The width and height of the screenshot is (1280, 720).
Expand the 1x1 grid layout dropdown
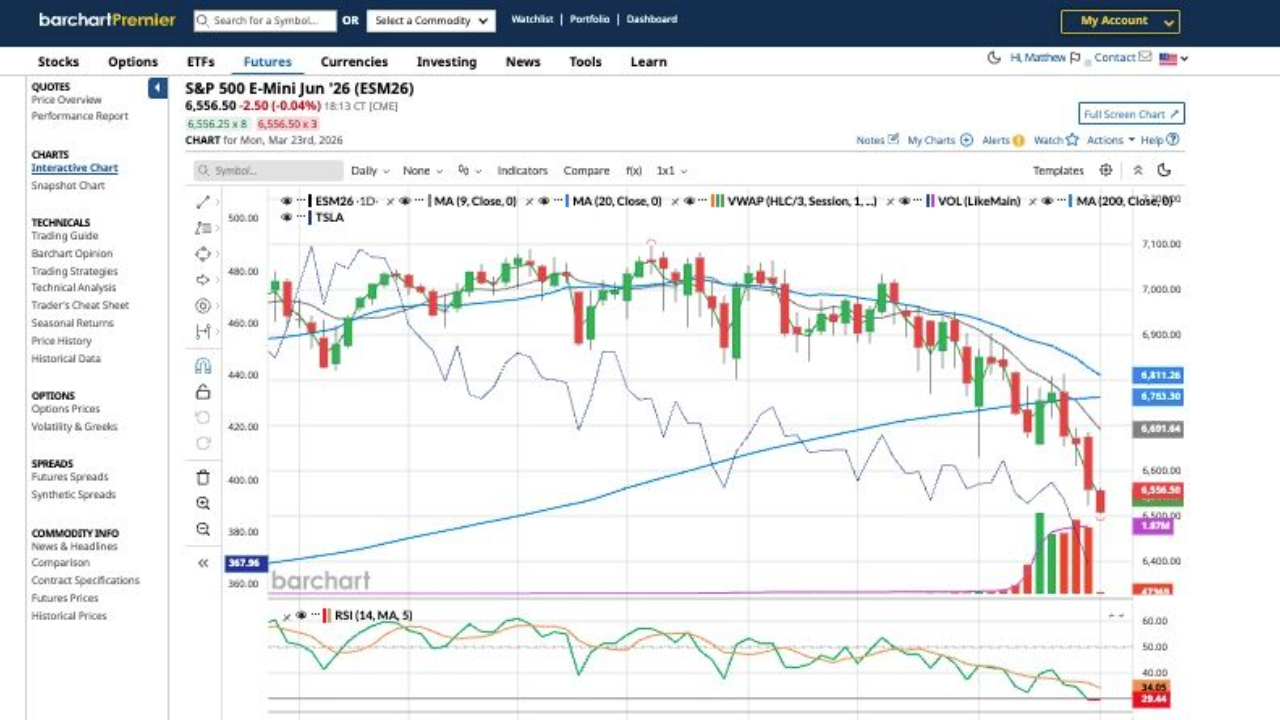(672, 171)
